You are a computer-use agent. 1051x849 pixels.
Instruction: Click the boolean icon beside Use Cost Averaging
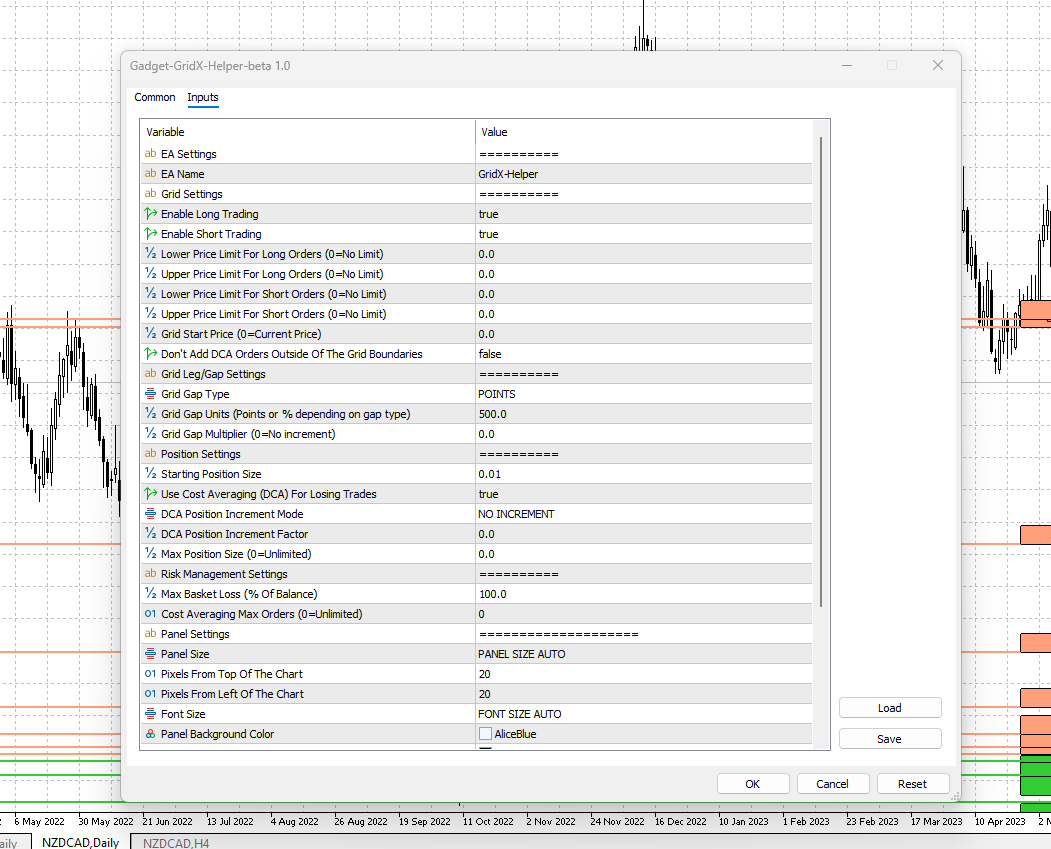click(151, 494)
